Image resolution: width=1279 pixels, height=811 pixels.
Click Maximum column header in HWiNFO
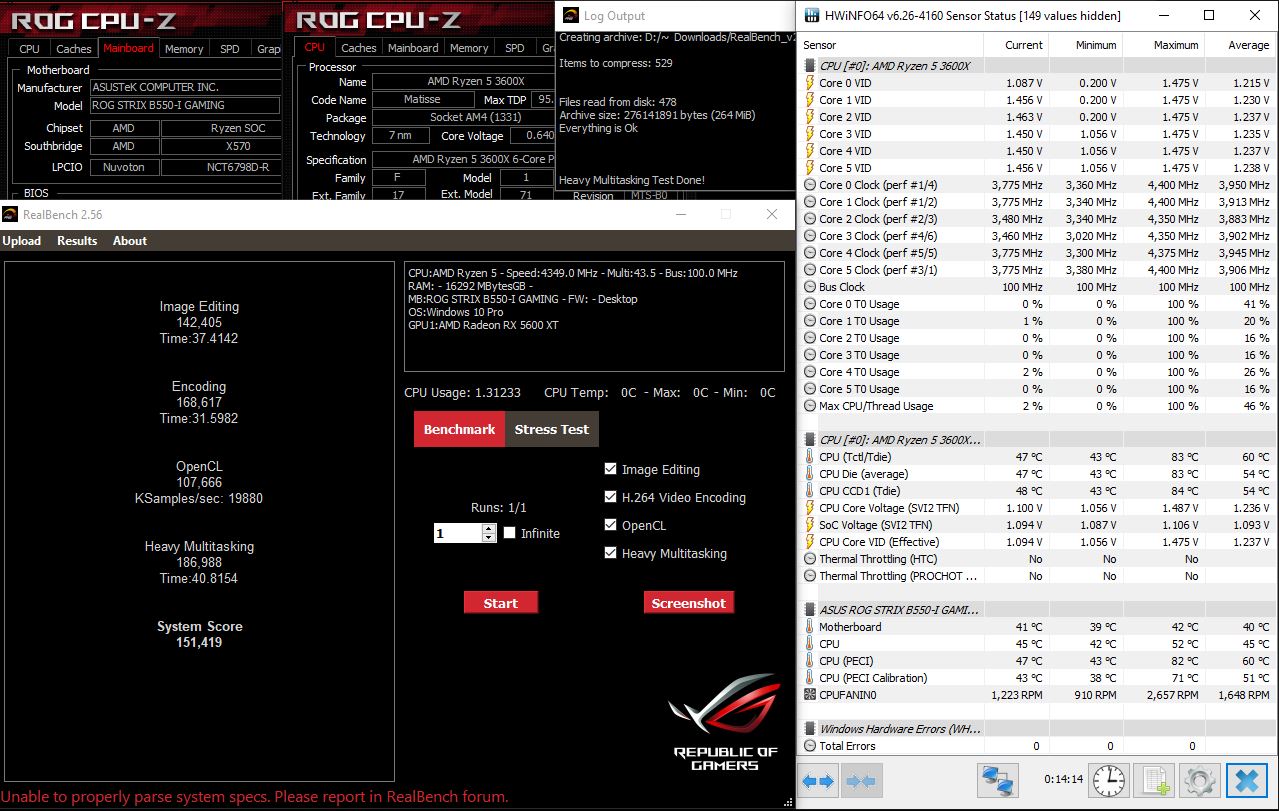pyautogui.click(x=1162, y=45)
